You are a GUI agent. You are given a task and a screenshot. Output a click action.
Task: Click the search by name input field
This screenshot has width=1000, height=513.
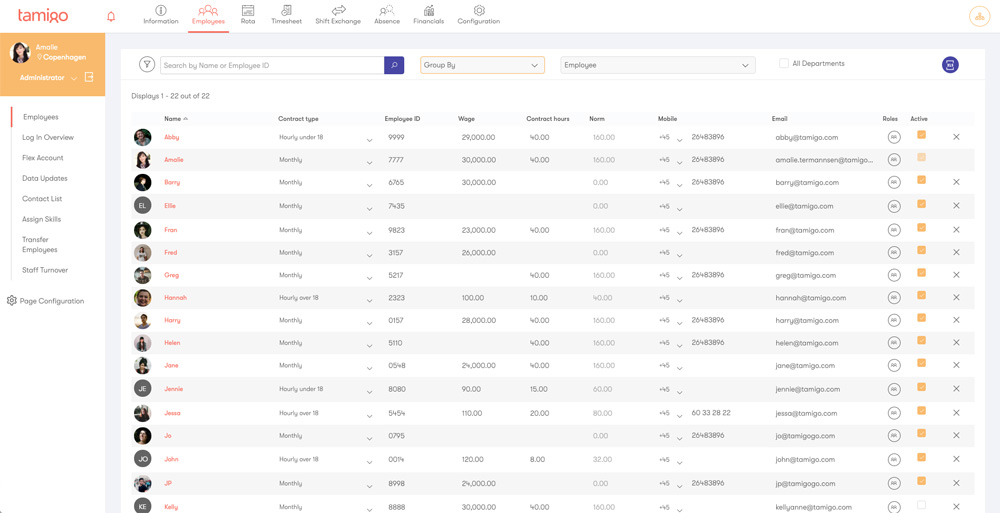(x=272, y=65)
